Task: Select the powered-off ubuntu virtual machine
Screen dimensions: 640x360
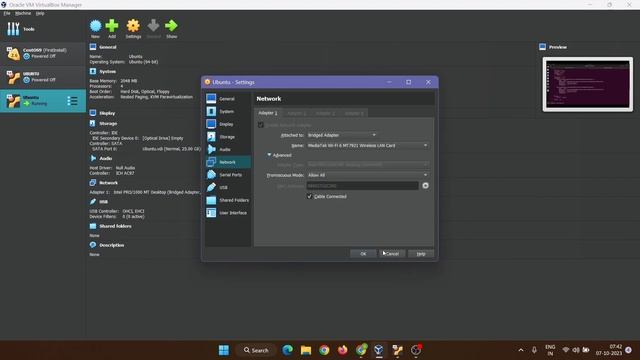Action: pyautogui.click(x=42, y=77)
